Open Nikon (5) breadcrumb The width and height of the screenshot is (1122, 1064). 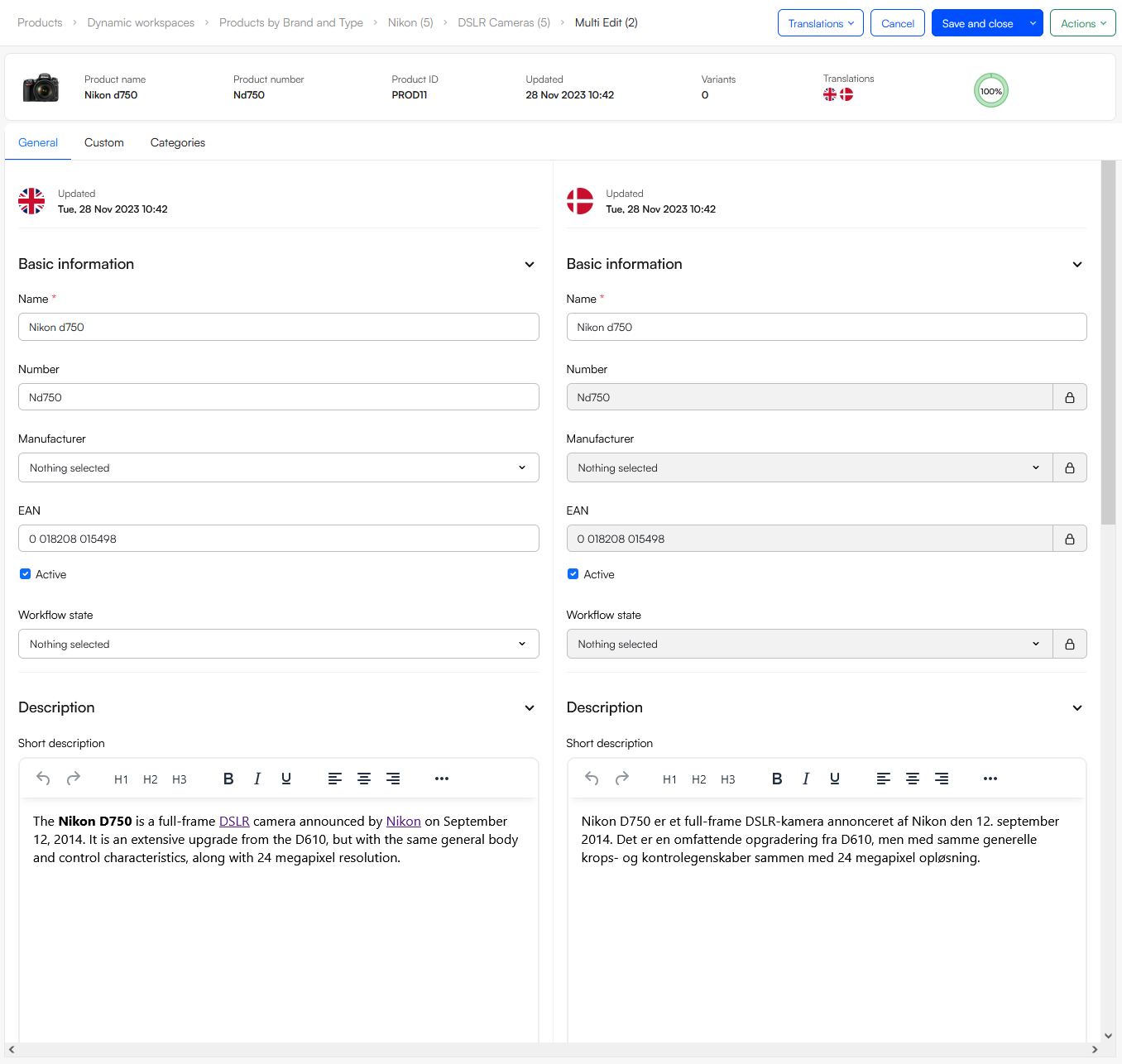coord(410,22)
